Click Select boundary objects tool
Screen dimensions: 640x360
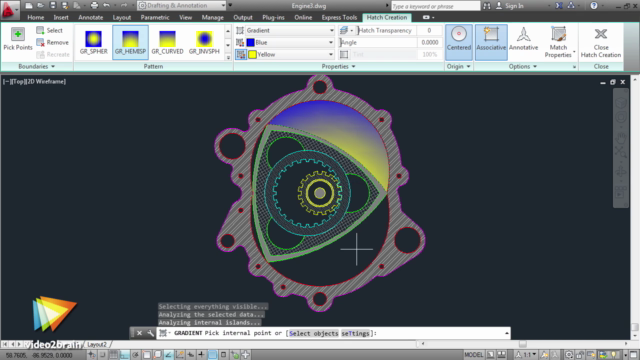(x=49, y=30)
